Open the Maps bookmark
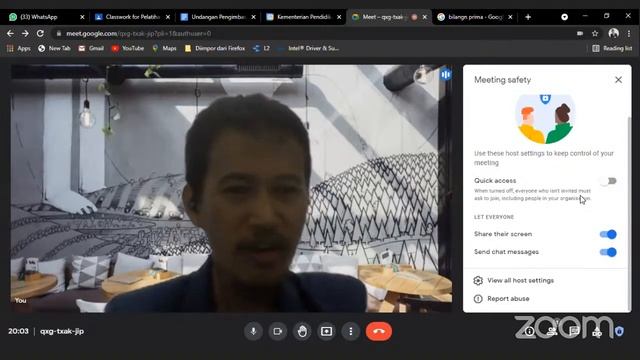This screenshot has height=360, width=640. (164, 48)
